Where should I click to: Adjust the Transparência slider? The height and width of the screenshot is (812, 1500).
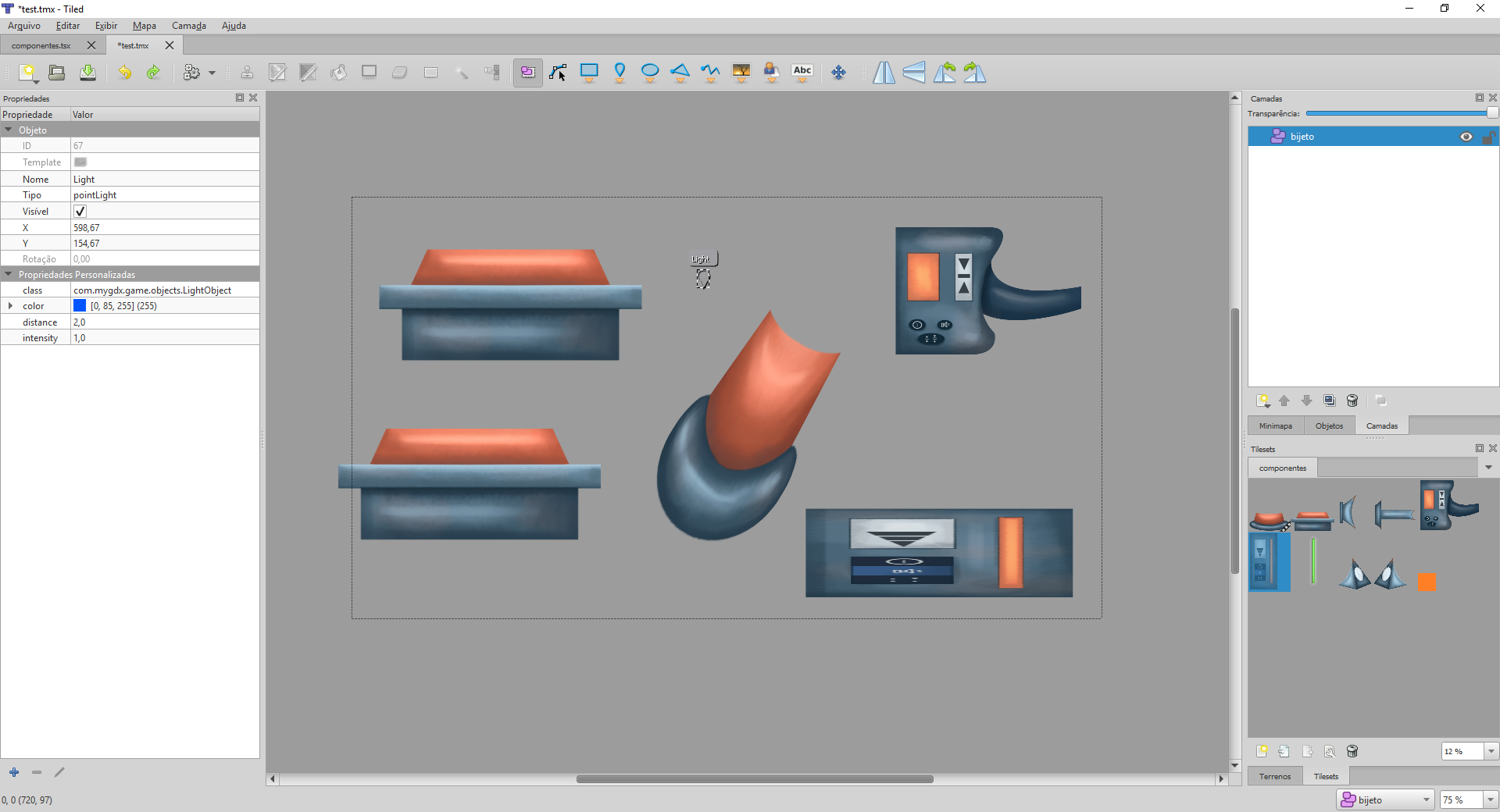point(1402,114)
